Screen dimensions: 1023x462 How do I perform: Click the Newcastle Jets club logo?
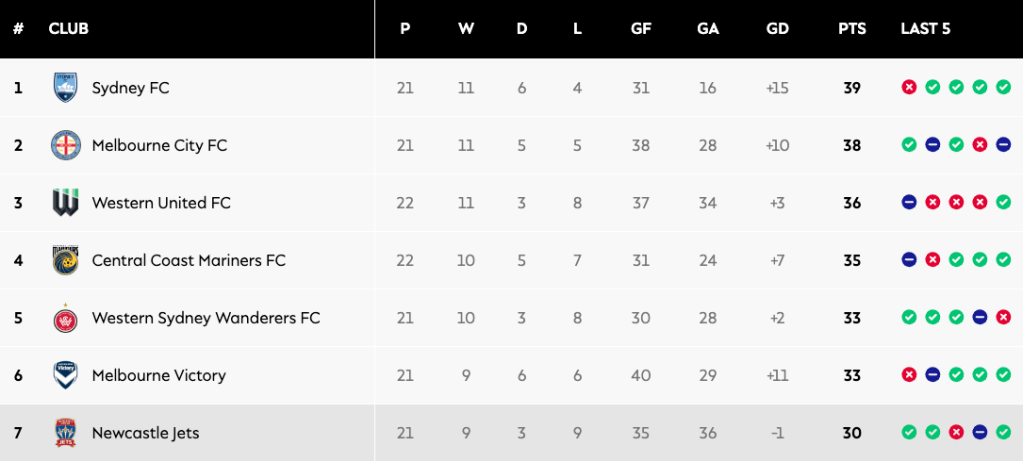66,433
